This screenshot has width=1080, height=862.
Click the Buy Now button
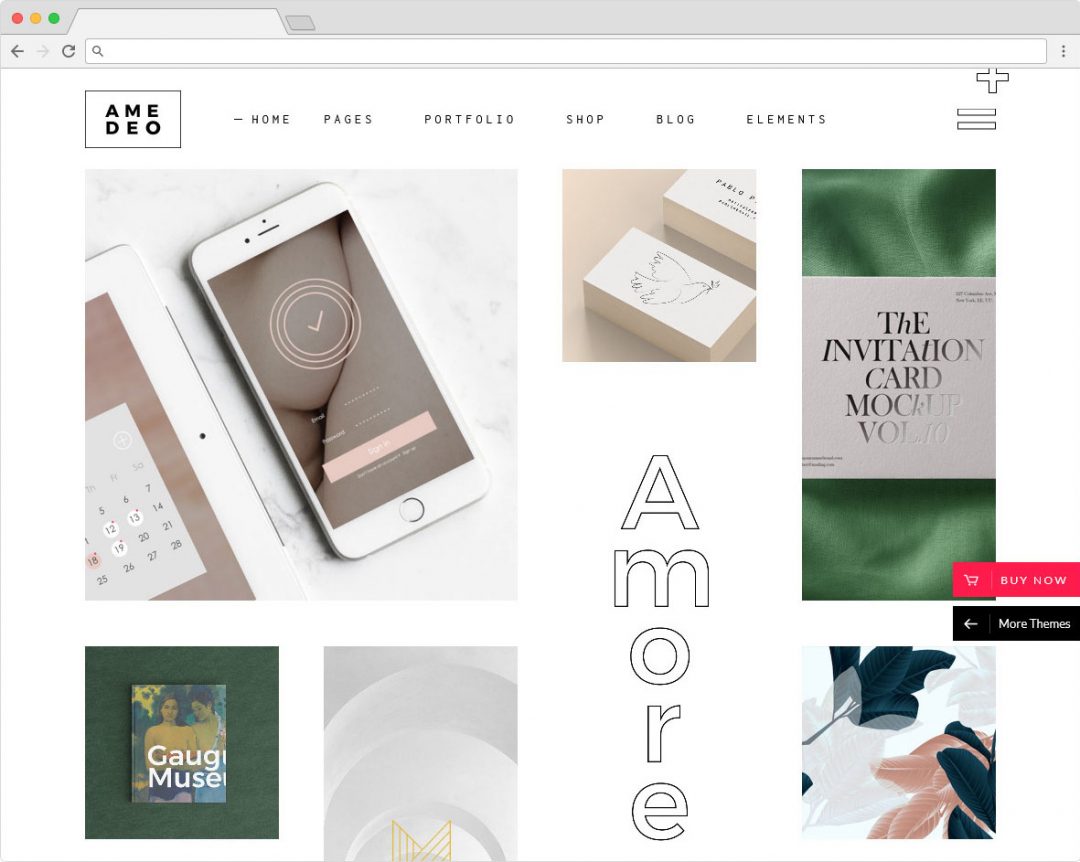click(1016, 579)
